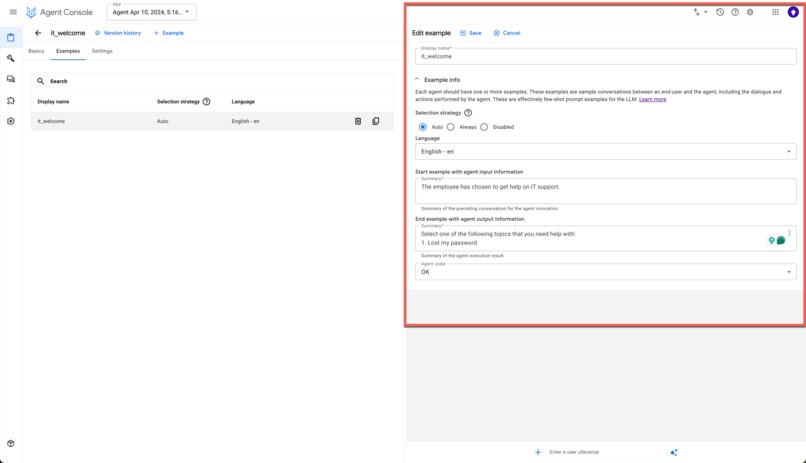Open the App selector dropdown
Screen dimensions: 806x463
151,12
